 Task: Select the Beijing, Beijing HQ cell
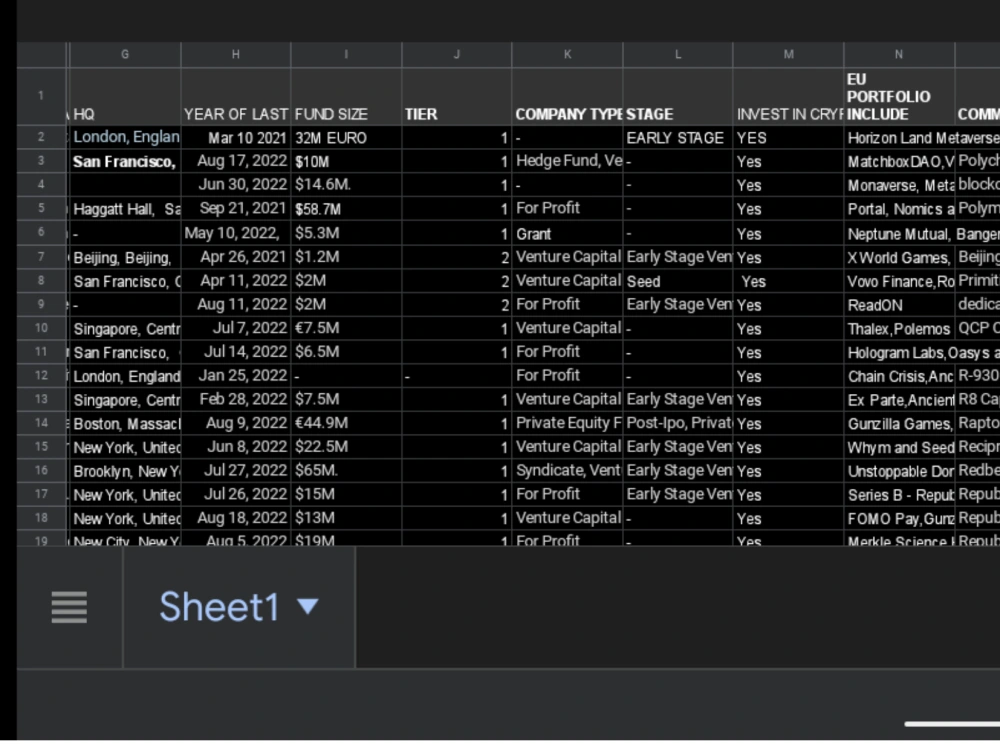pyautogui.click(x=125, y=257)
